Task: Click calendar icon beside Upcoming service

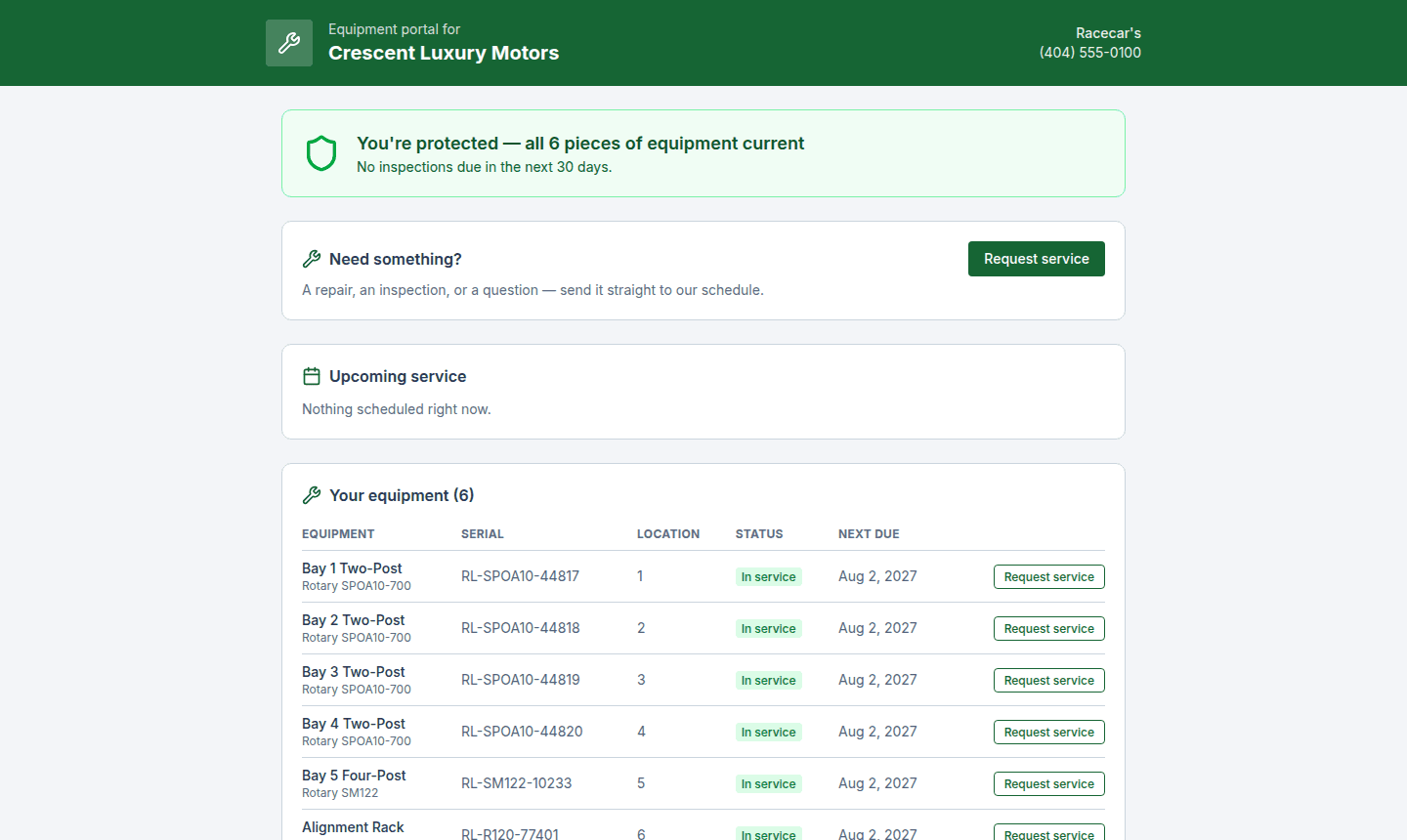Action: 312,376
